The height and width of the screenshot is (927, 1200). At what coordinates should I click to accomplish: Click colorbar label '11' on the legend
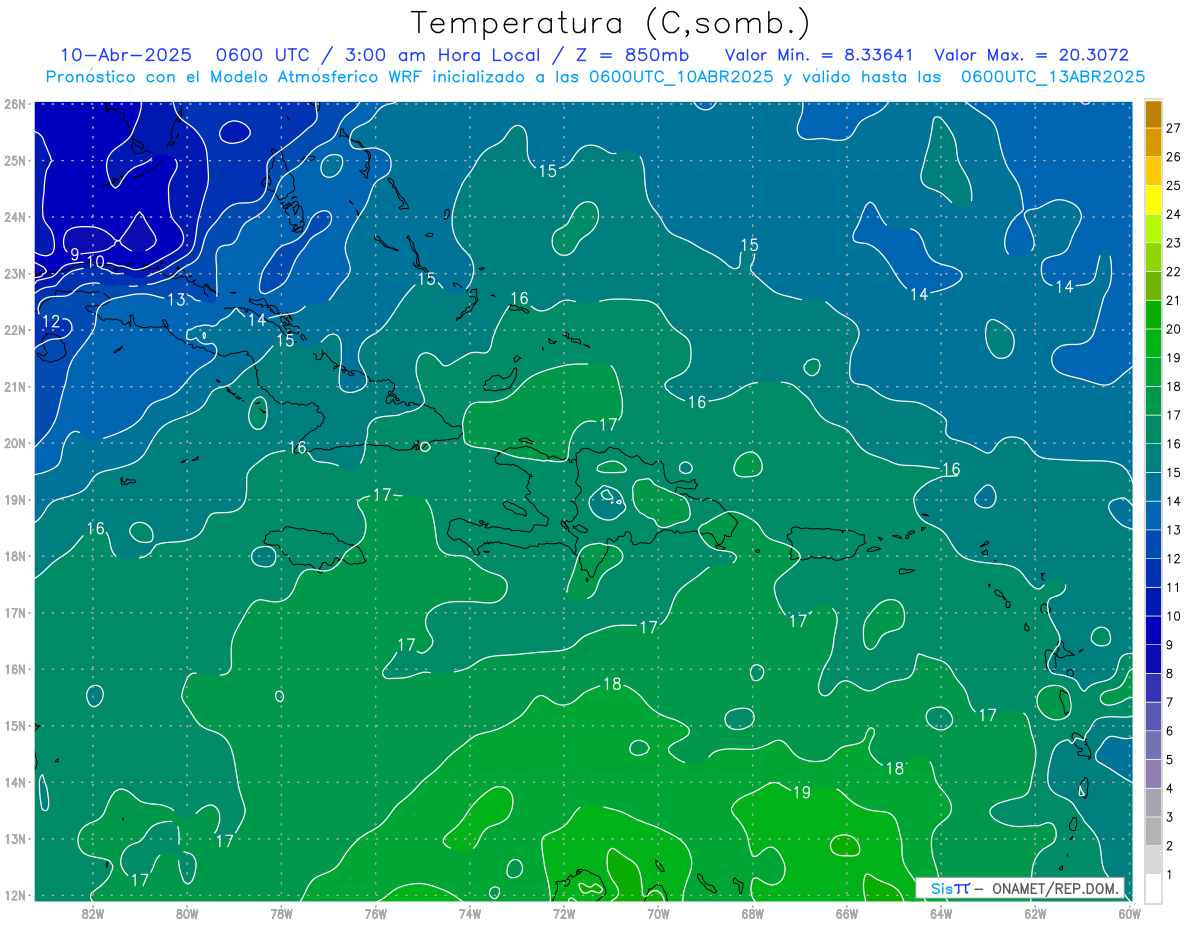pyautogui.click(x=1174, y=587)
